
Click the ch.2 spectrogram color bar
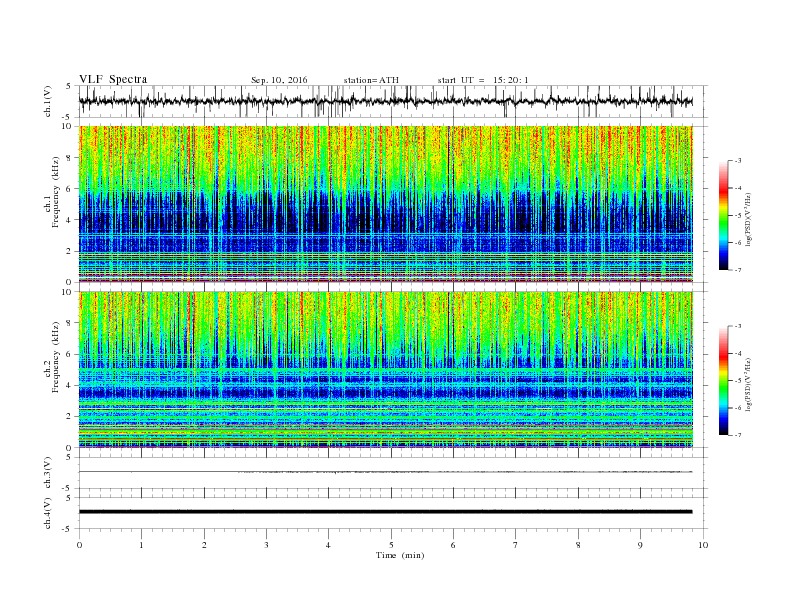723,380
